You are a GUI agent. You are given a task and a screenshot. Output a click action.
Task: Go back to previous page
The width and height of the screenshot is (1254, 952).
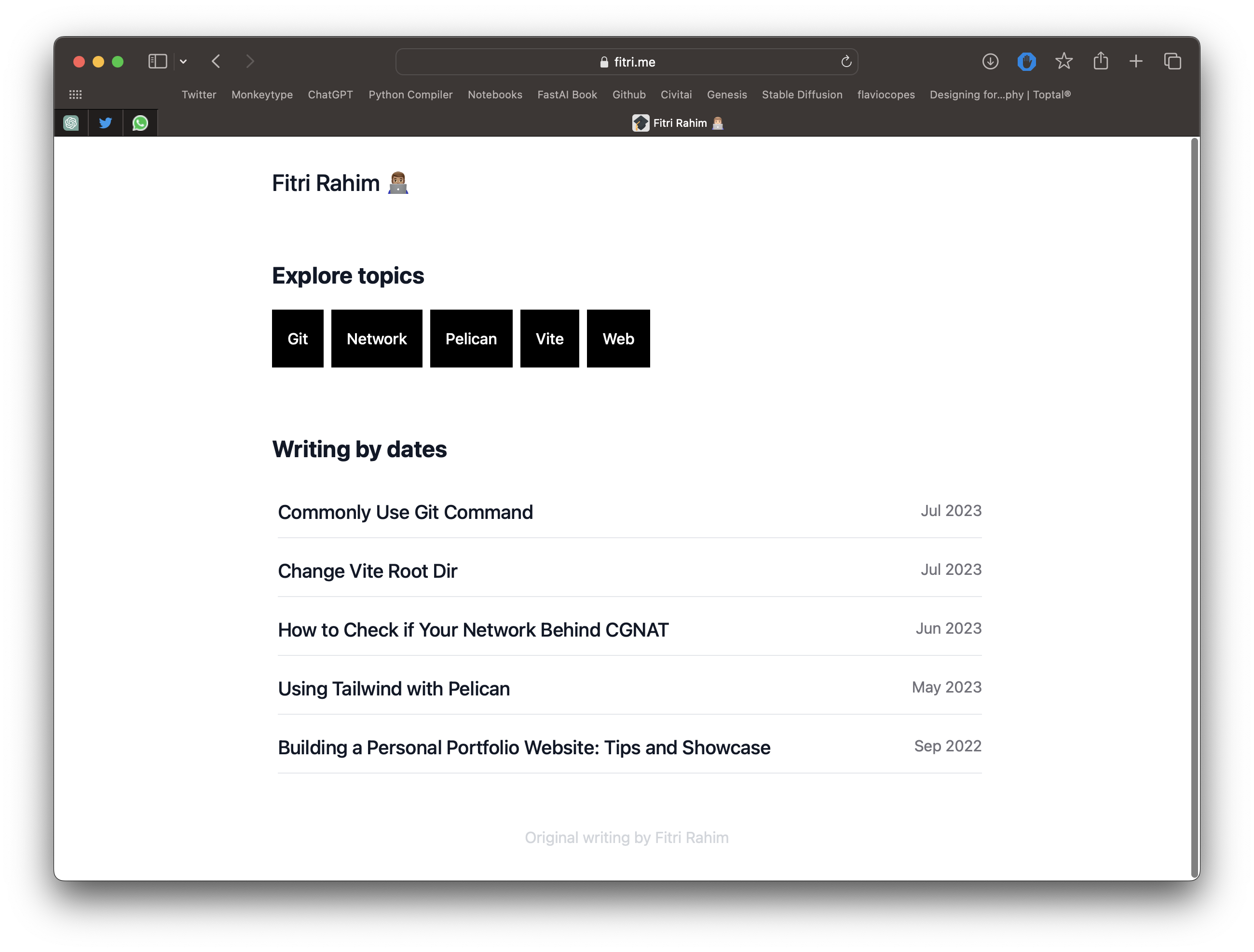216,61
